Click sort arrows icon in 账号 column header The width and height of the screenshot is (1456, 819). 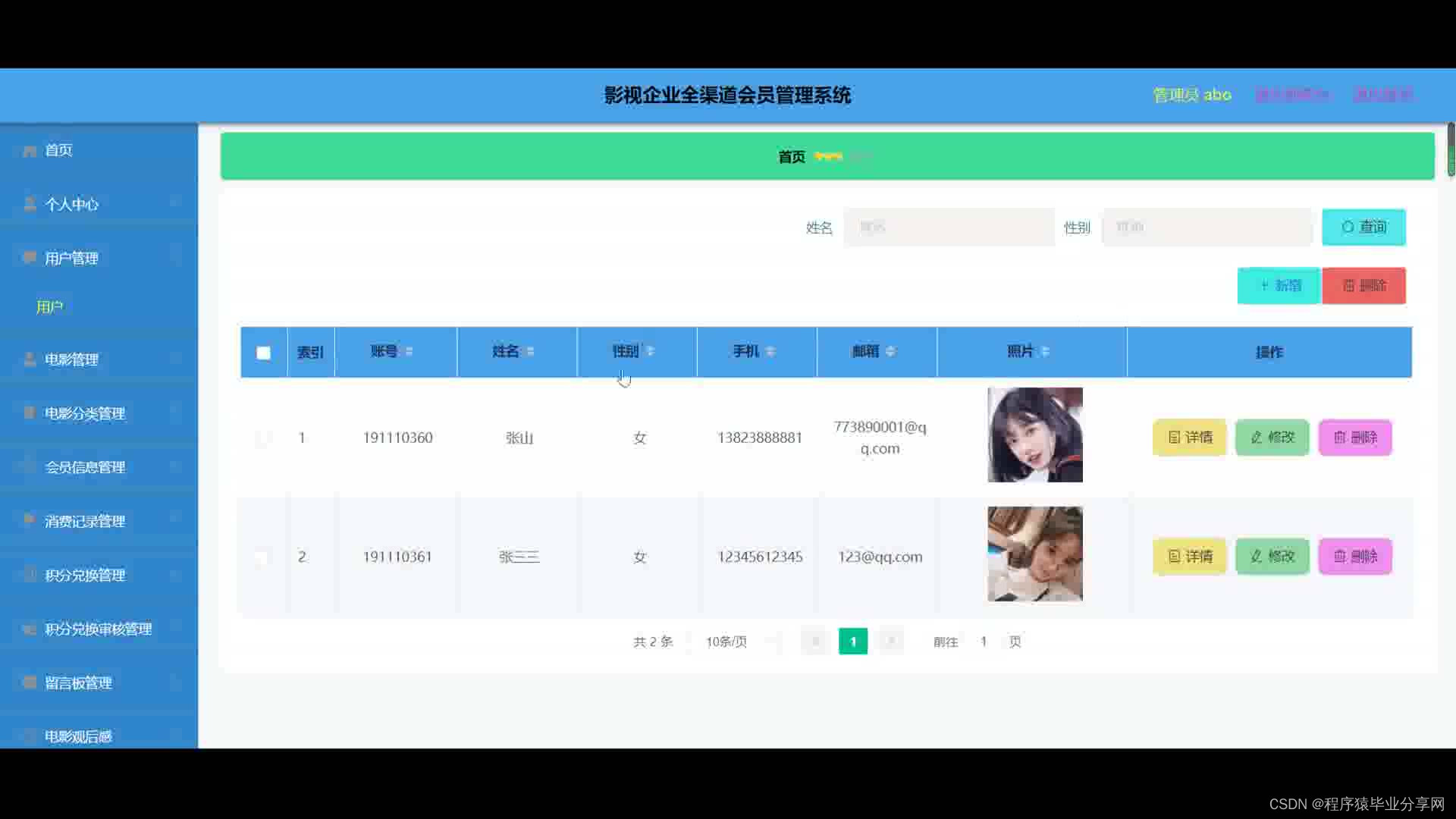[x=409, y=351]
